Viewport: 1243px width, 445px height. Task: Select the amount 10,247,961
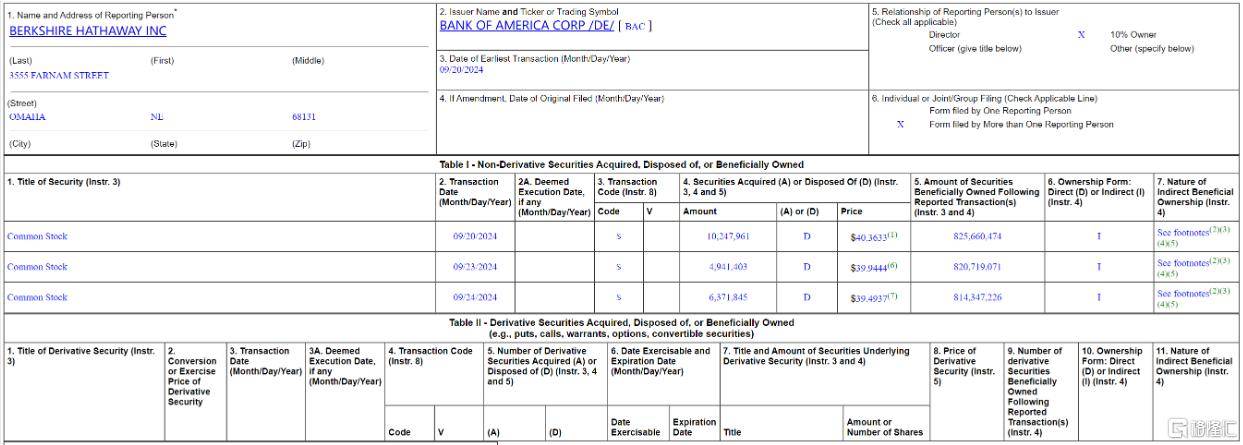[727, 237]
